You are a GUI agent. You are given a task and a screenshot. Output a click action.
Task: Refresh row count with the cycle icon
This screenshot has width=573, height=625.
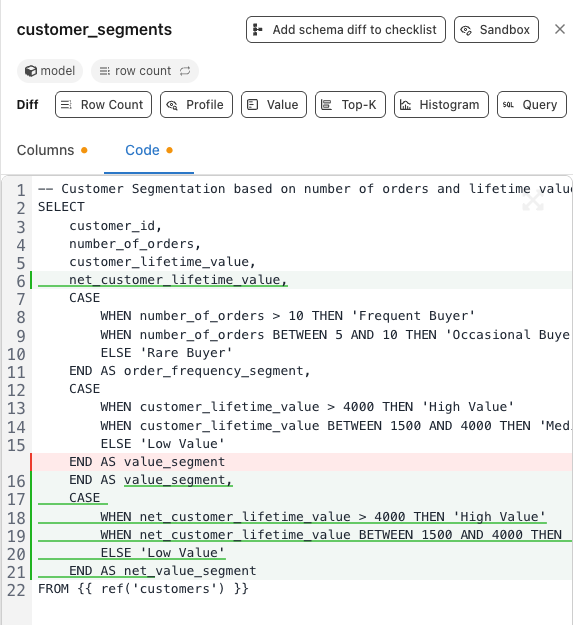click(x=185, y=71)
